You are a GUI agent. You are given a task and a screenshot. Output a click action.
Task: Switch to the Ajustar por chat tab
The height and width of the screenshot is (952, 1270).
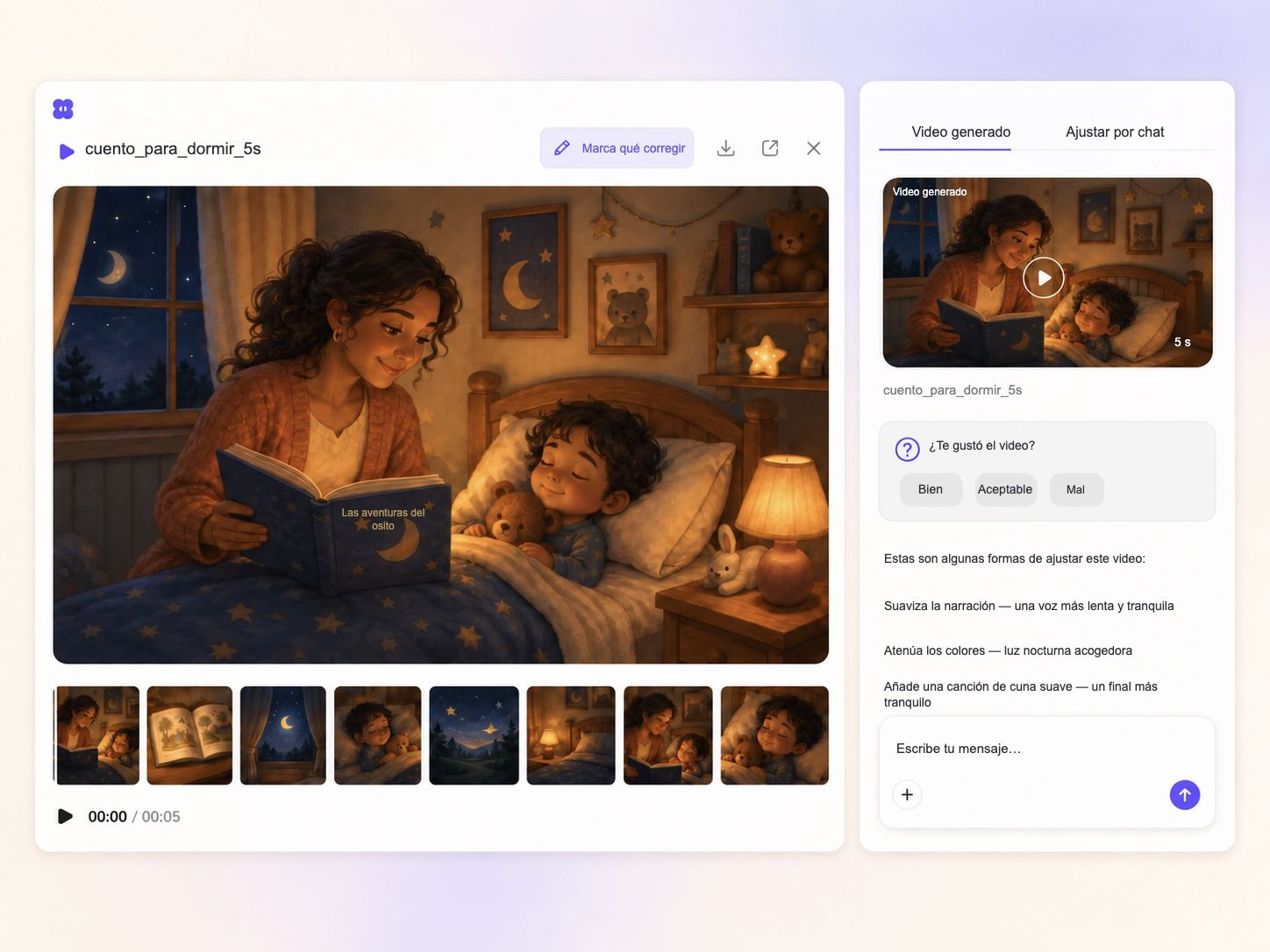(1115, 132)
